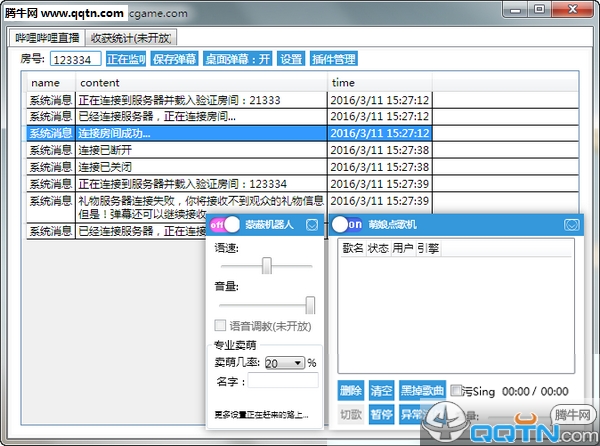The image size is (600, 446).
Task: Click the 删除 button in song list
Action: point(350,390)
